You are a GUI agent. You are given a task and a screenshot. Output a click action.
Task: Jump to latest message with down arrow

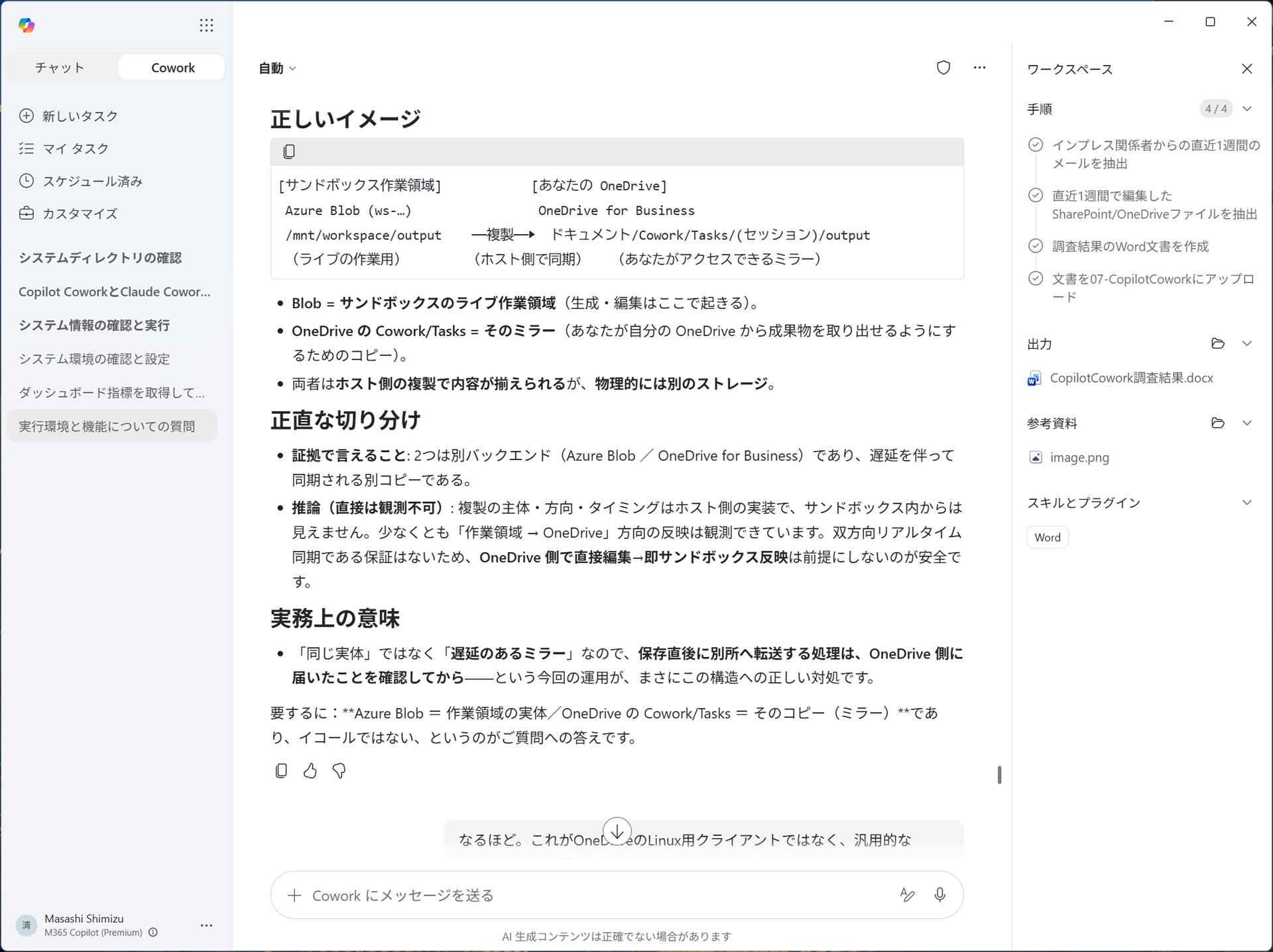617,831
